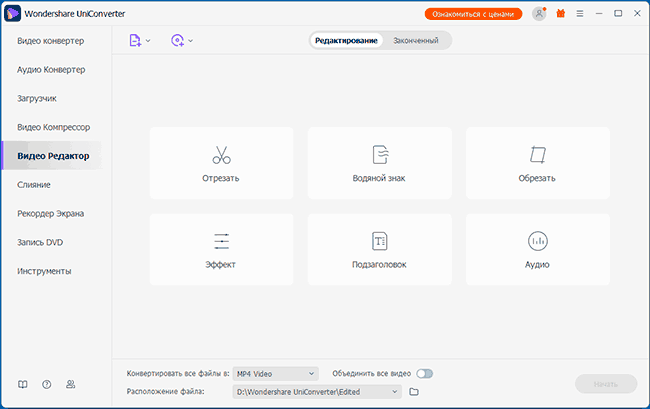Click the add files icon
Viewport: 650px width, 409px height.
[135, 41]
